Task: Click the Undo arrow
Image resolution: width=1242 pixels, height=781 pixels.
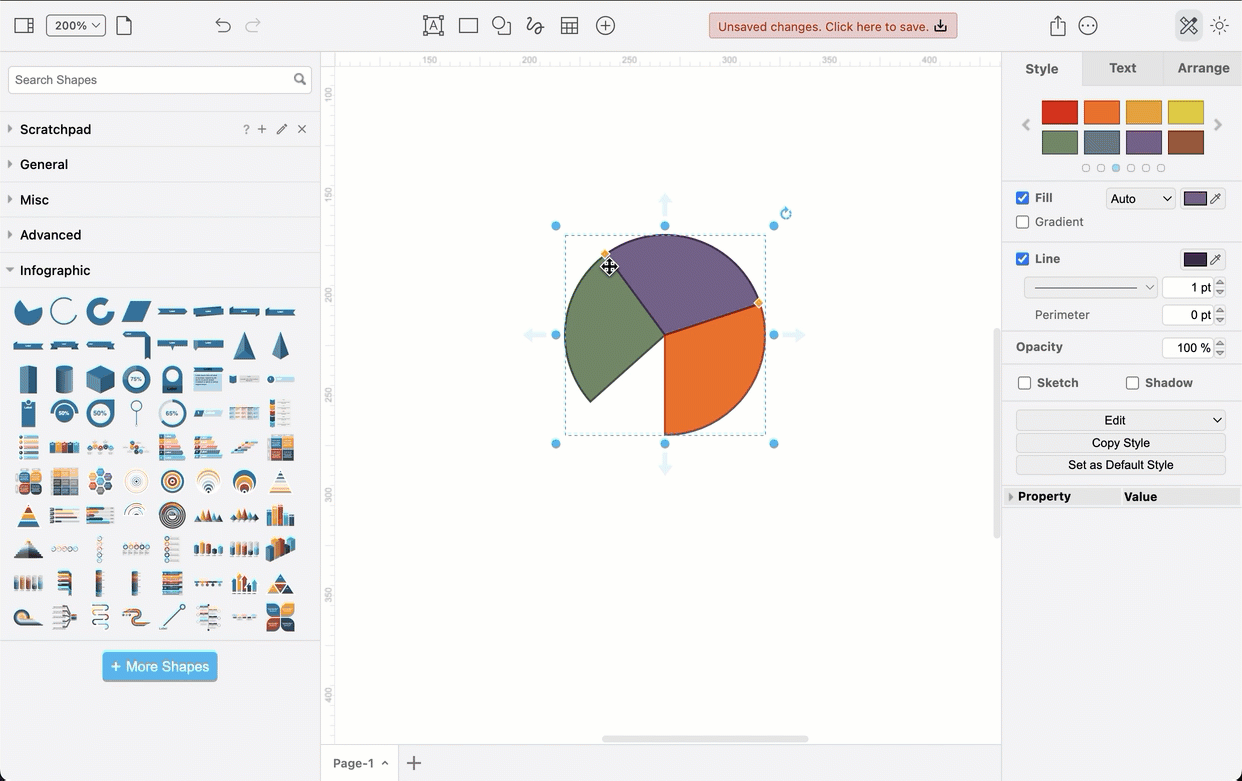Action: coord(222,25)
